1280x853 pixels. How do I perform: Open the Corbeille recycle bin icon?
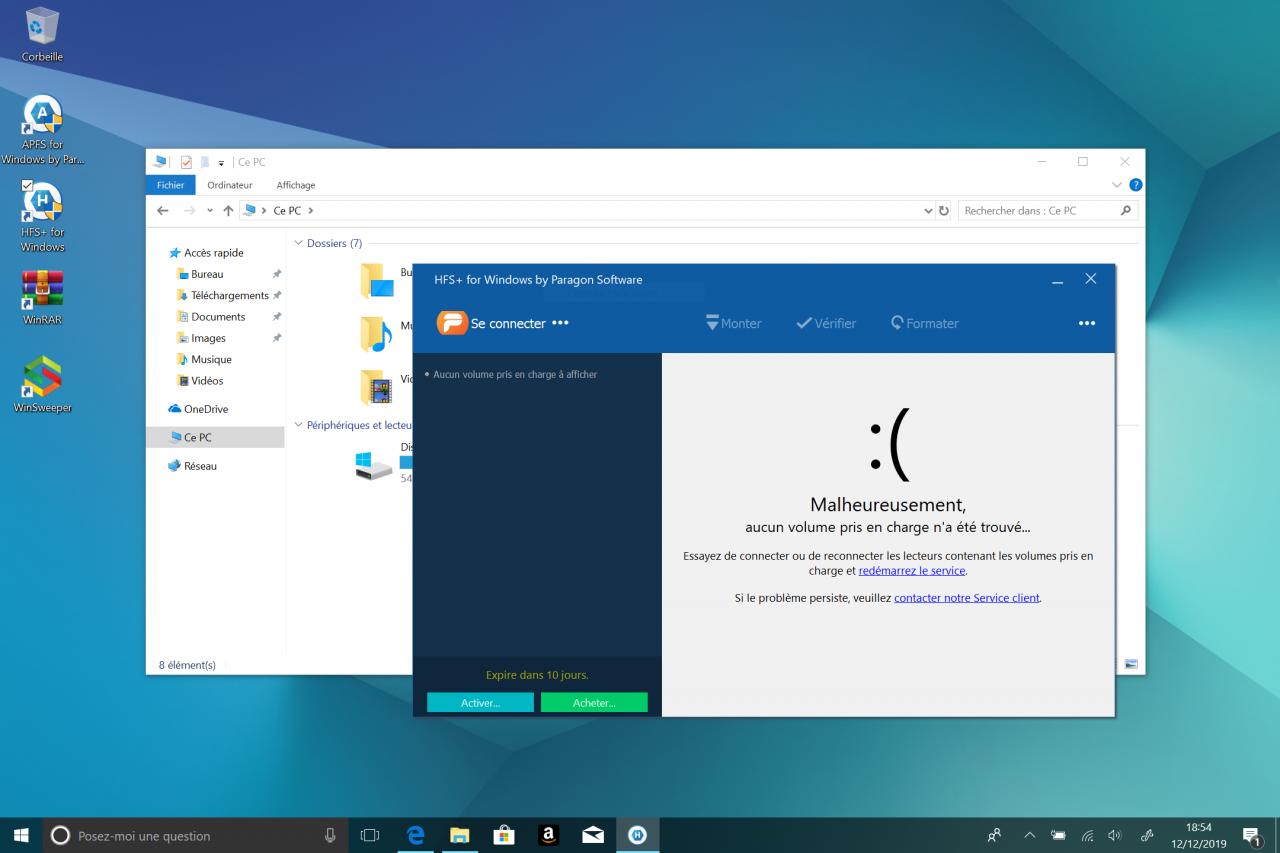42,35
